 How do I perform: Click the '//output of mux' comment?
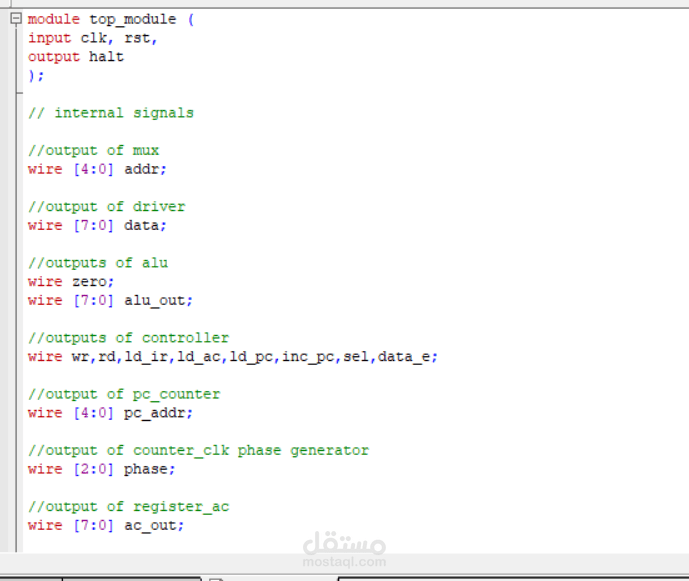pos(93,150)
